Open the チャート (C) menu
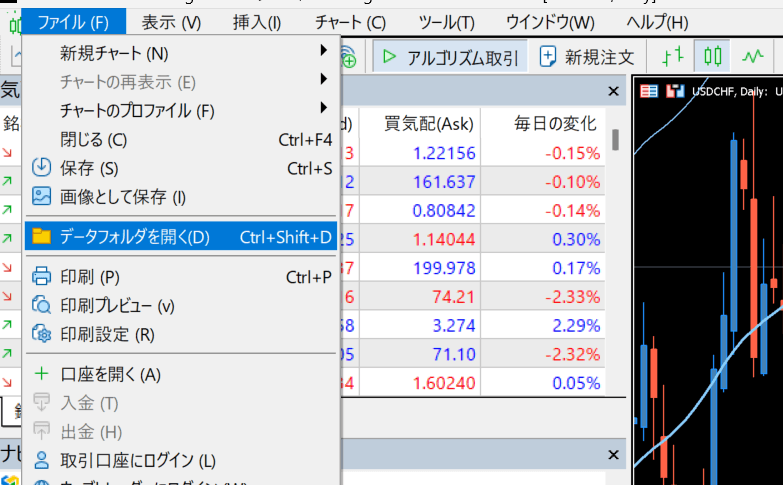 point(351,22)
